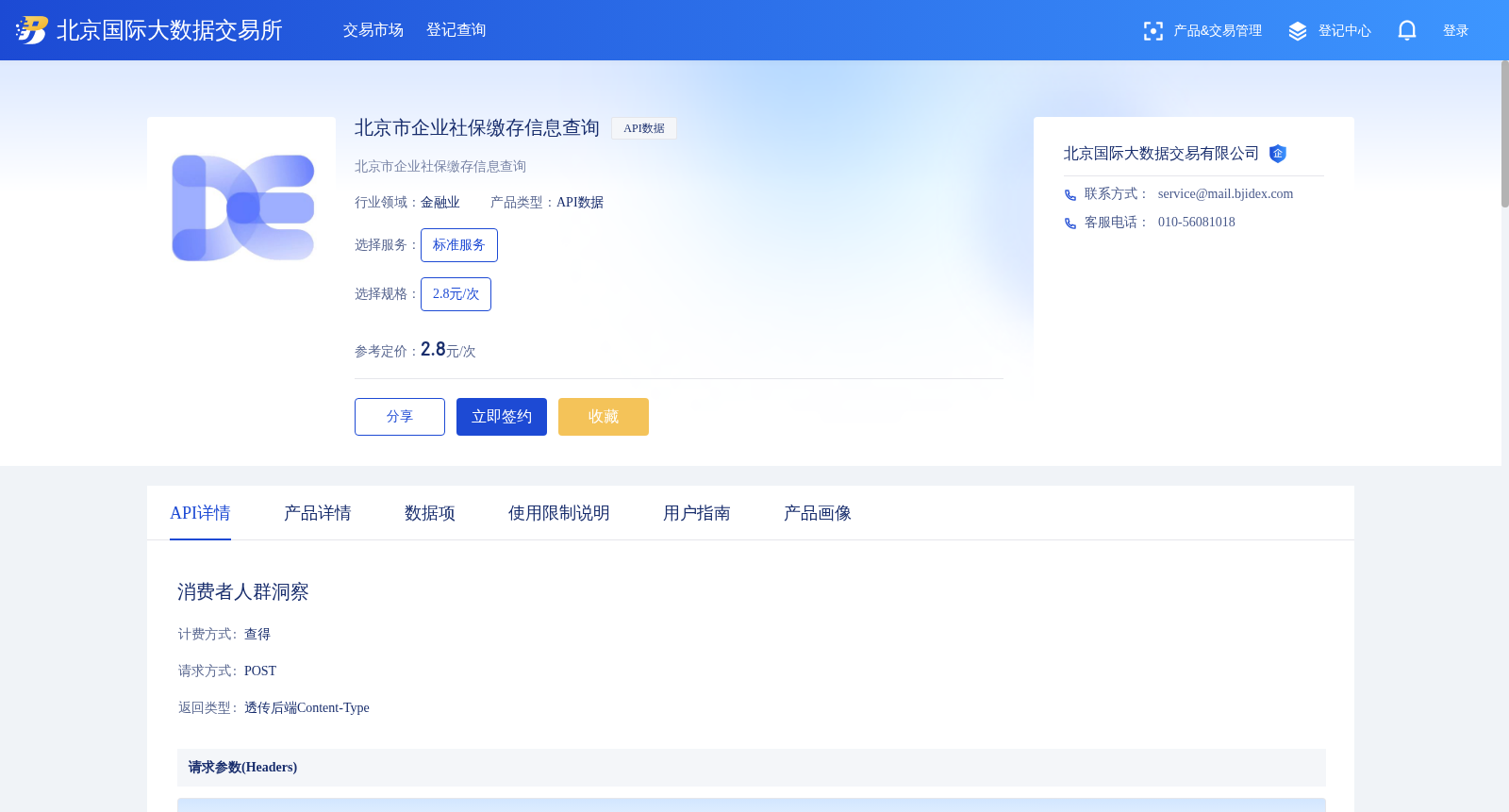
Task: Open the 登记查询 menu
Action: point(456,30)
